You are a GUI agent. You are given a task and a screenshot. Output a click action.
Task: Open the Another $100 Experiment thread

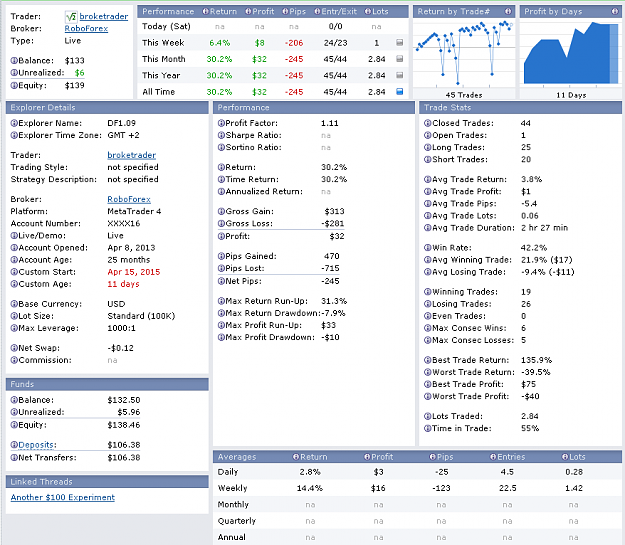pyautogui.click(x=63, y=498)
